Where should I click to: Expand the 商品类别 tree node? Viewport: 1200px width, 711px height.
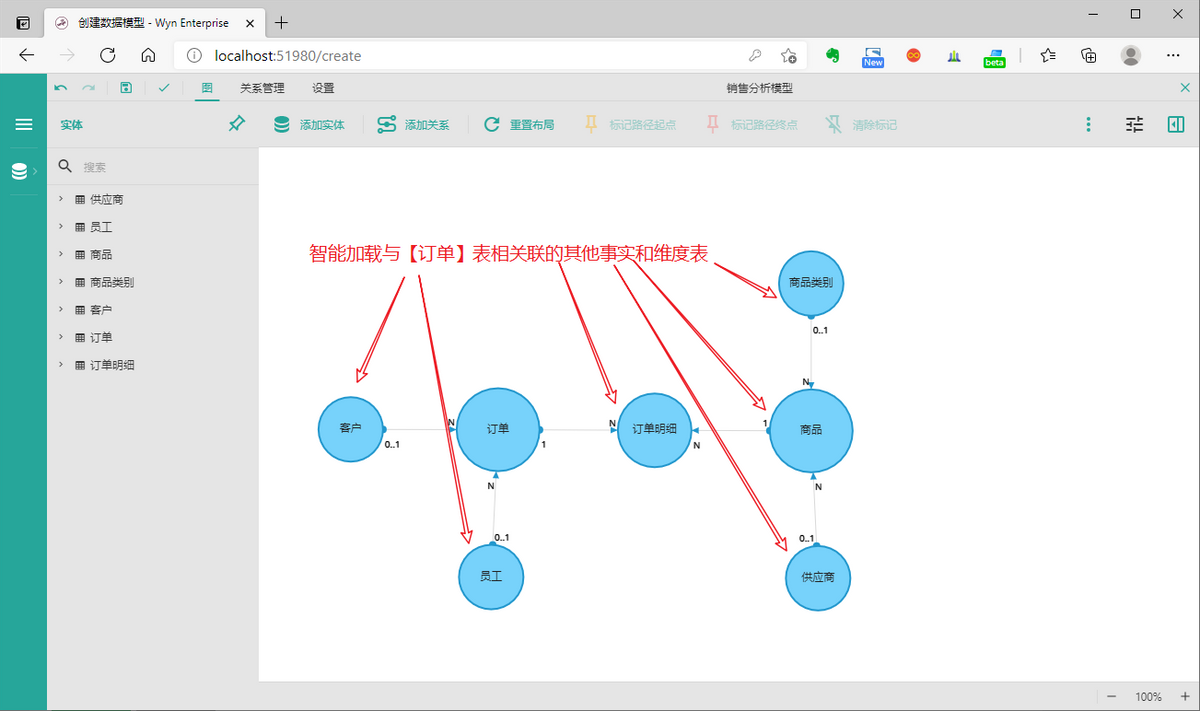pos(61,282)
